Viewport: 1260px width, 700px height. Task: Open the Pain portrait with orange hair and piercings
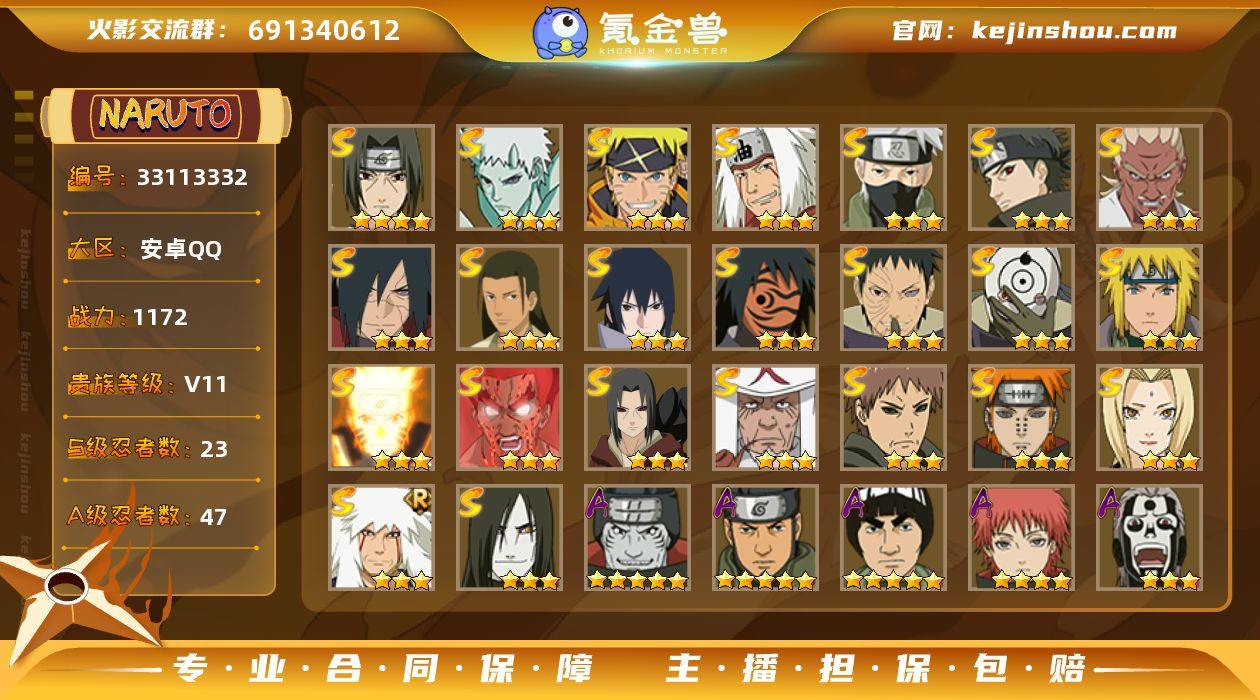[x=1021, y=418]
